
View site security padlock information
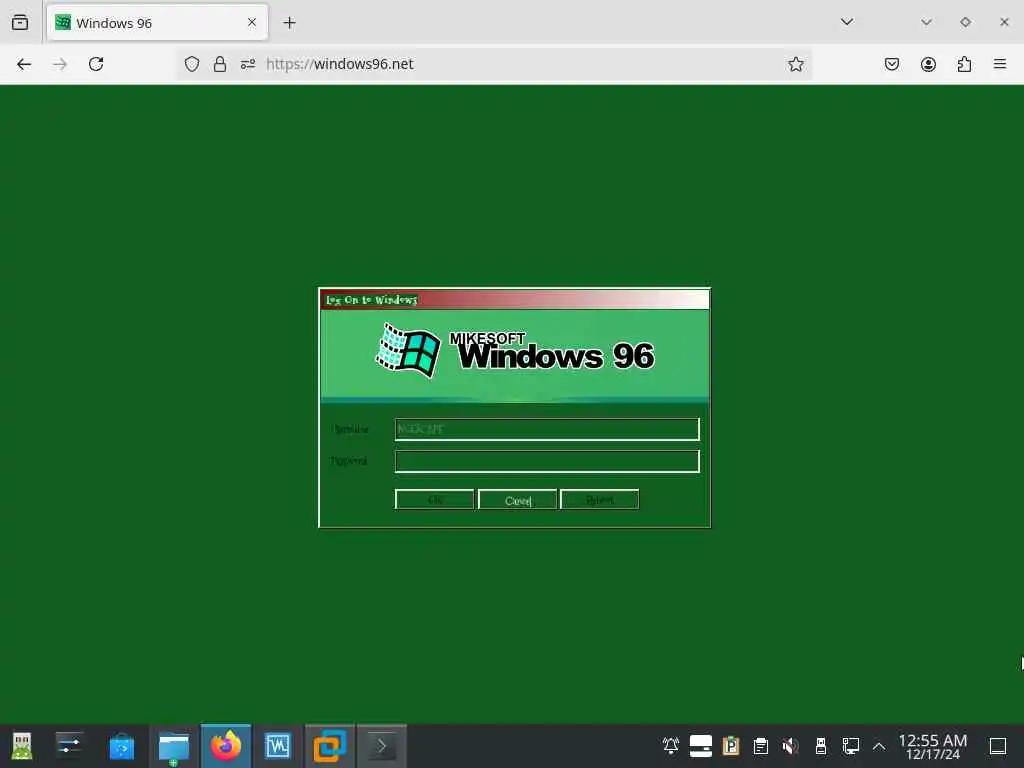pyautogui.click(x=220, y=64)
